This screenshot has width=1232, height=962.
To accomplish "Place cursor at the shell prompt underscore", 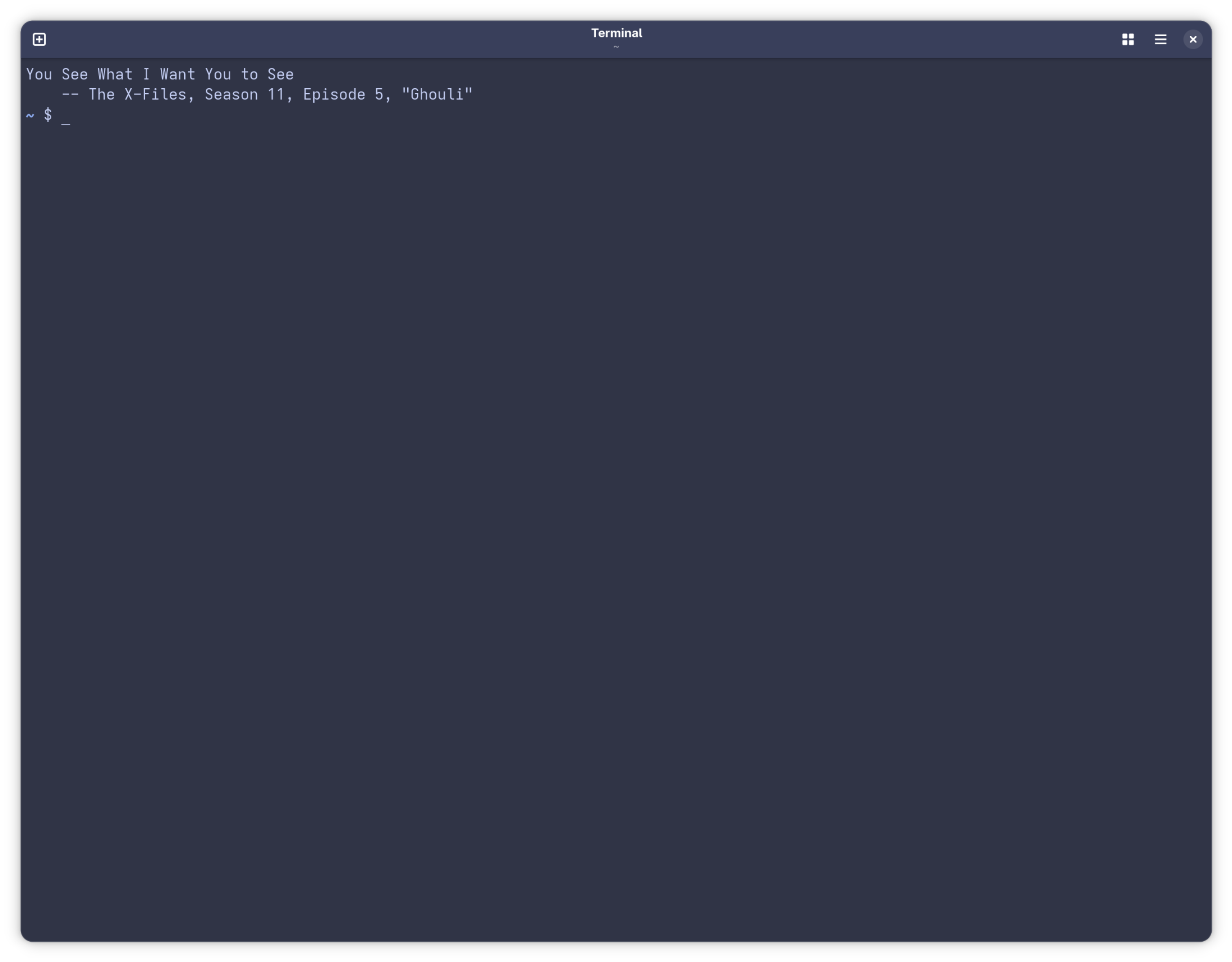I will point(66,116).
